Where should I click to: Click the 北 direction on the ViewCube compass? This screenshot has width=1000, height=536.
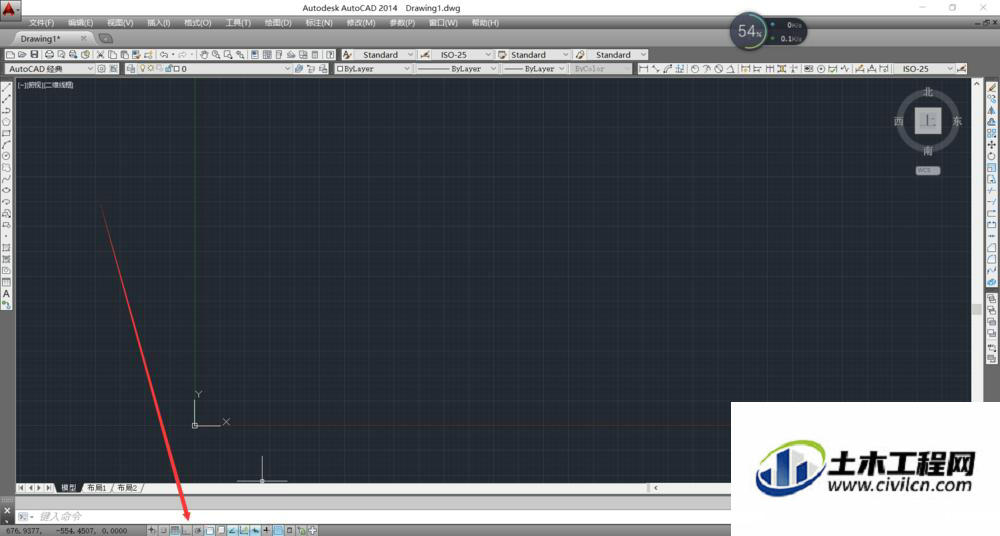click(928, 92)
